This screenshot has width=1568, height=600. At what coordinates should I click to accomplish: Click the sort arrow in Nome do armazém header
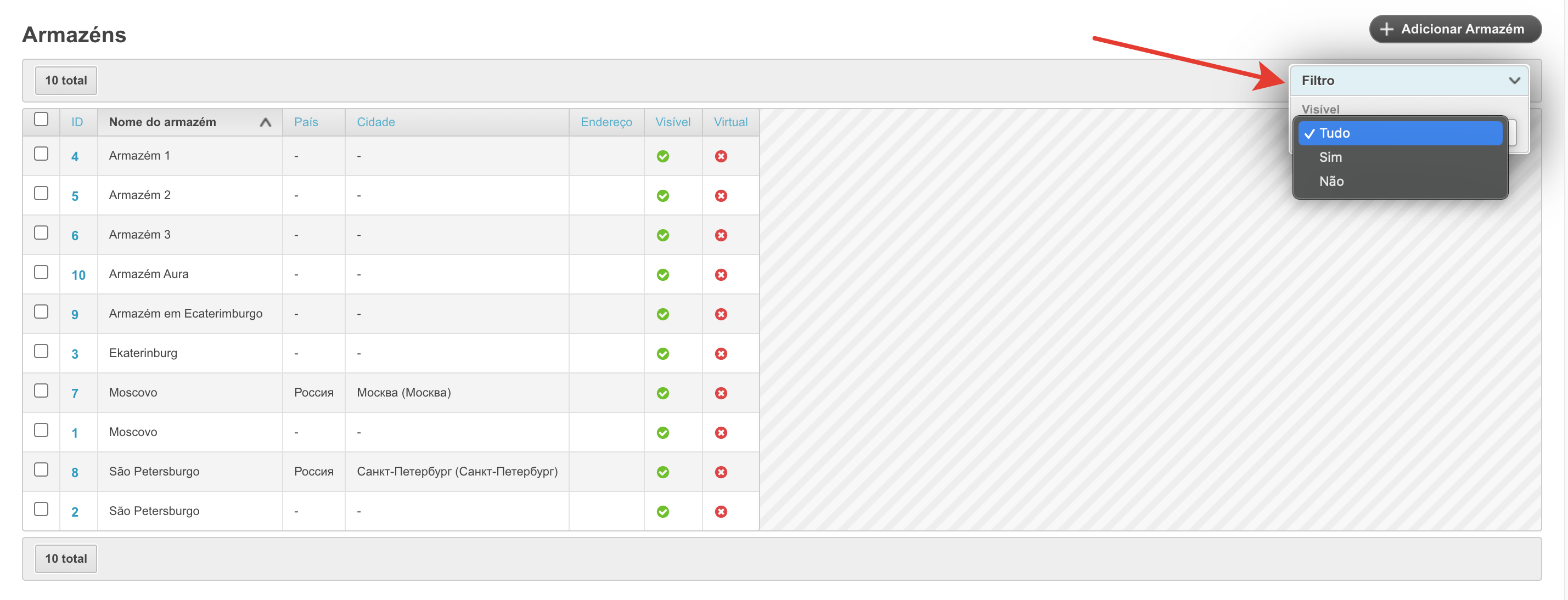point(266,122)
